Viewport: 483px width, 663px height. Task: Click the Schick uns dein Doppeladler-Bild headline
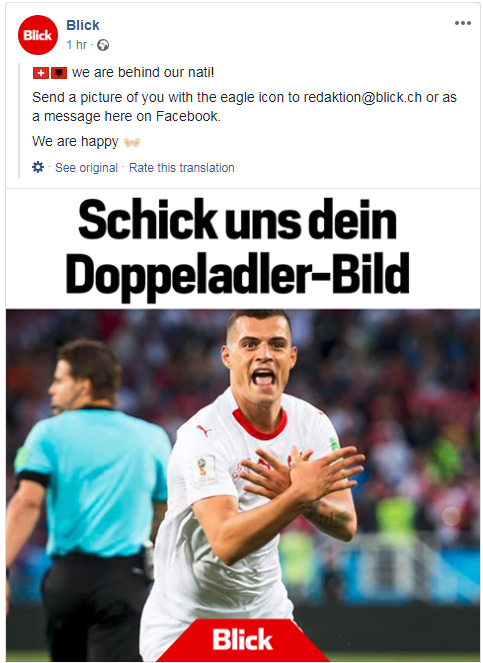coord(237,247)
